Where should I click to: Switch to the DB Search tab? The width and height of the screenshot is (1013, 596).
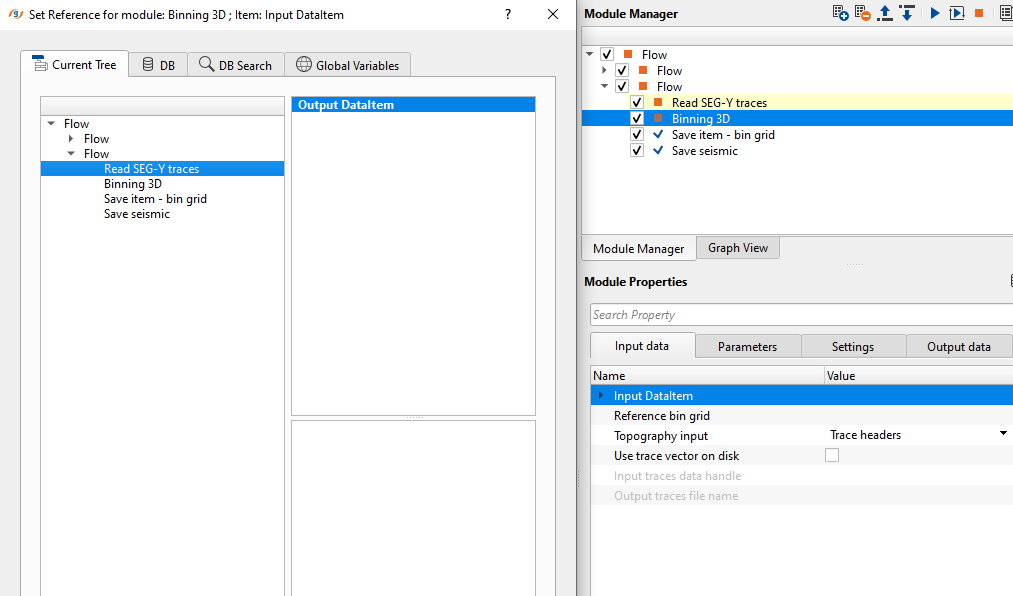pos(236,65)
